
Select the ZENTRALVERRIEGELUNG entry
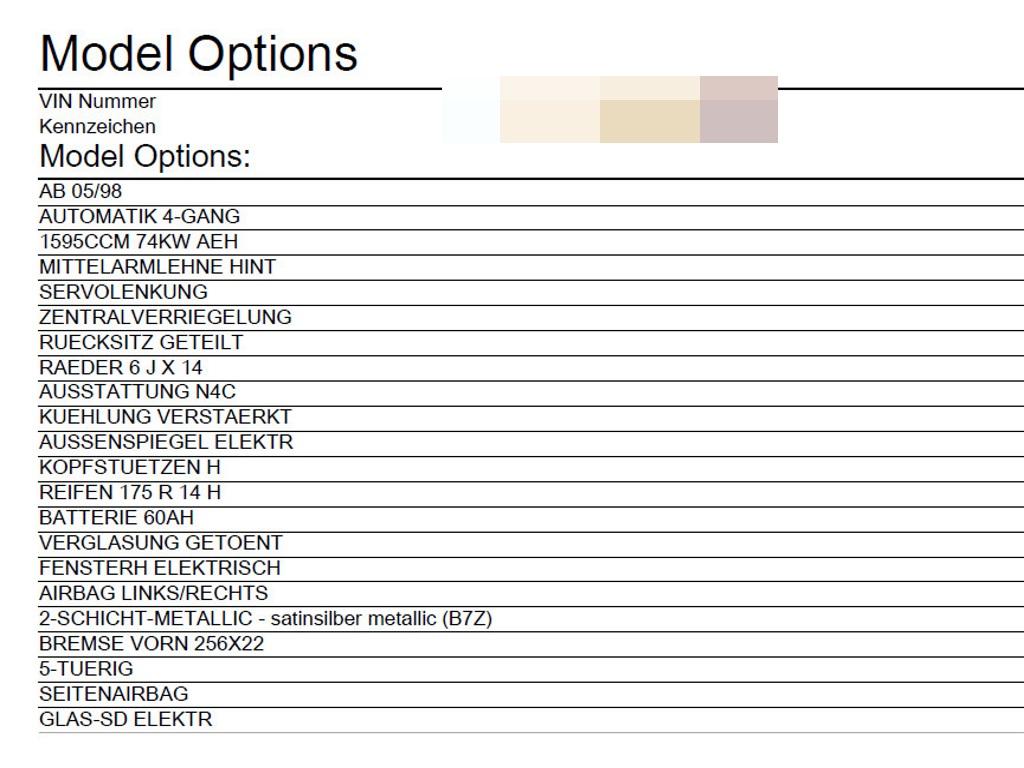165,317
